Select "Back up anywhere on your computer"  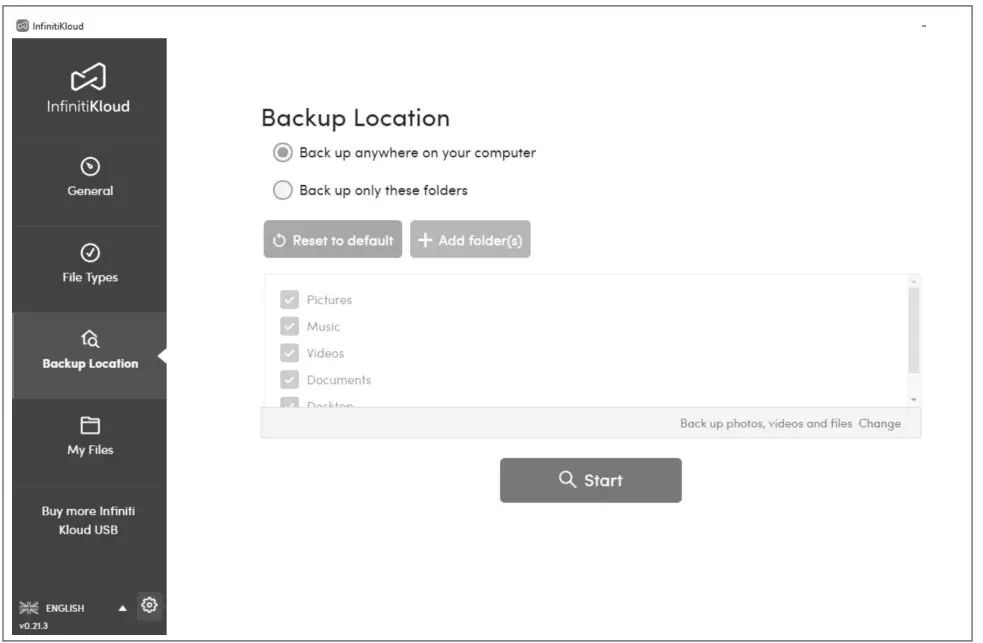point(283,153)
